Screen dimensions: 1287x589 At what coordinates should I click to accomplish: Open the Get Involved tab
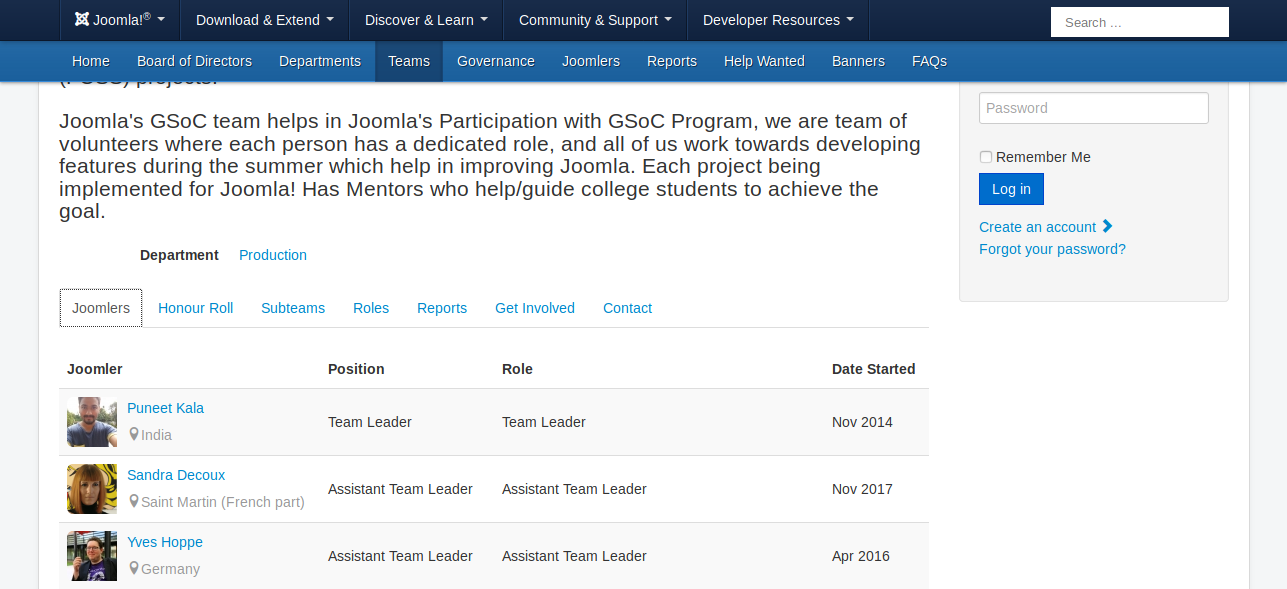(x=534, y=308)
